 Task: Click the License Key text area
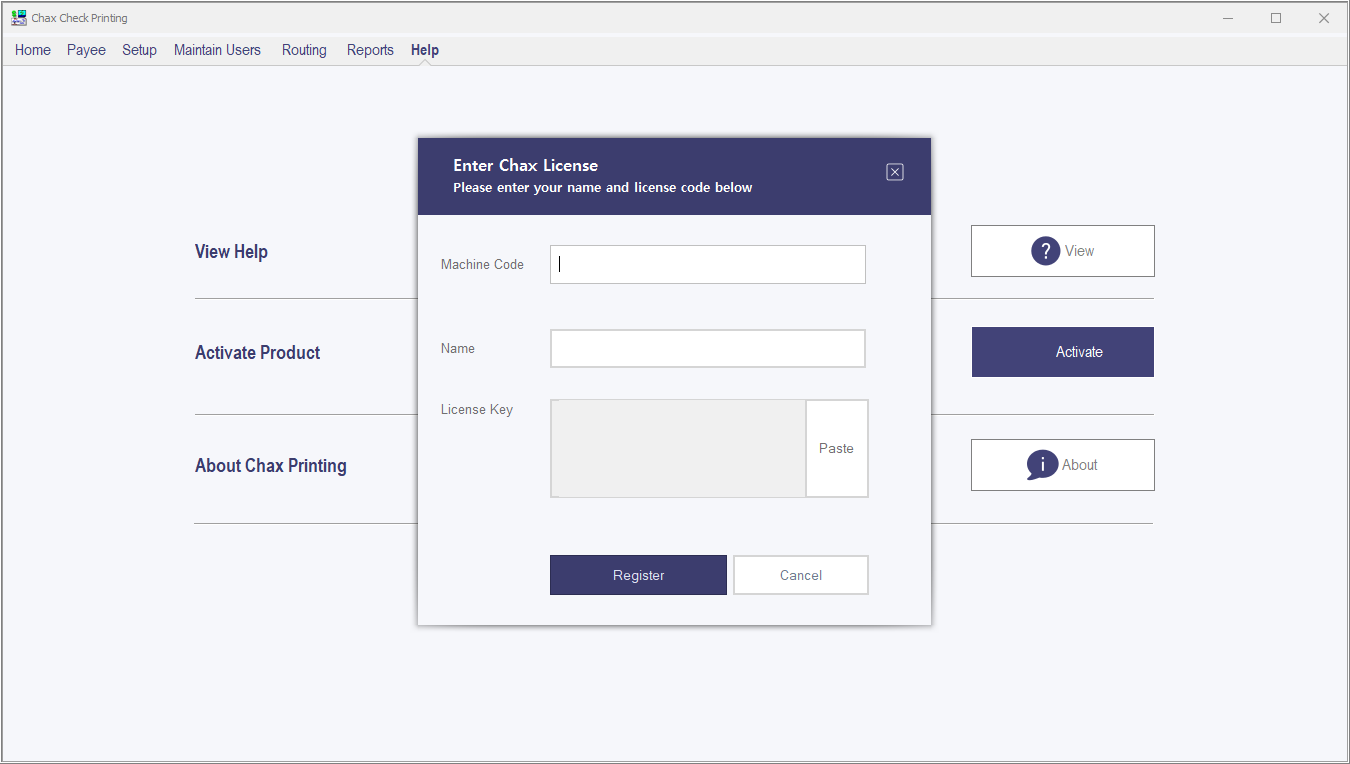(x=678, y=448)
